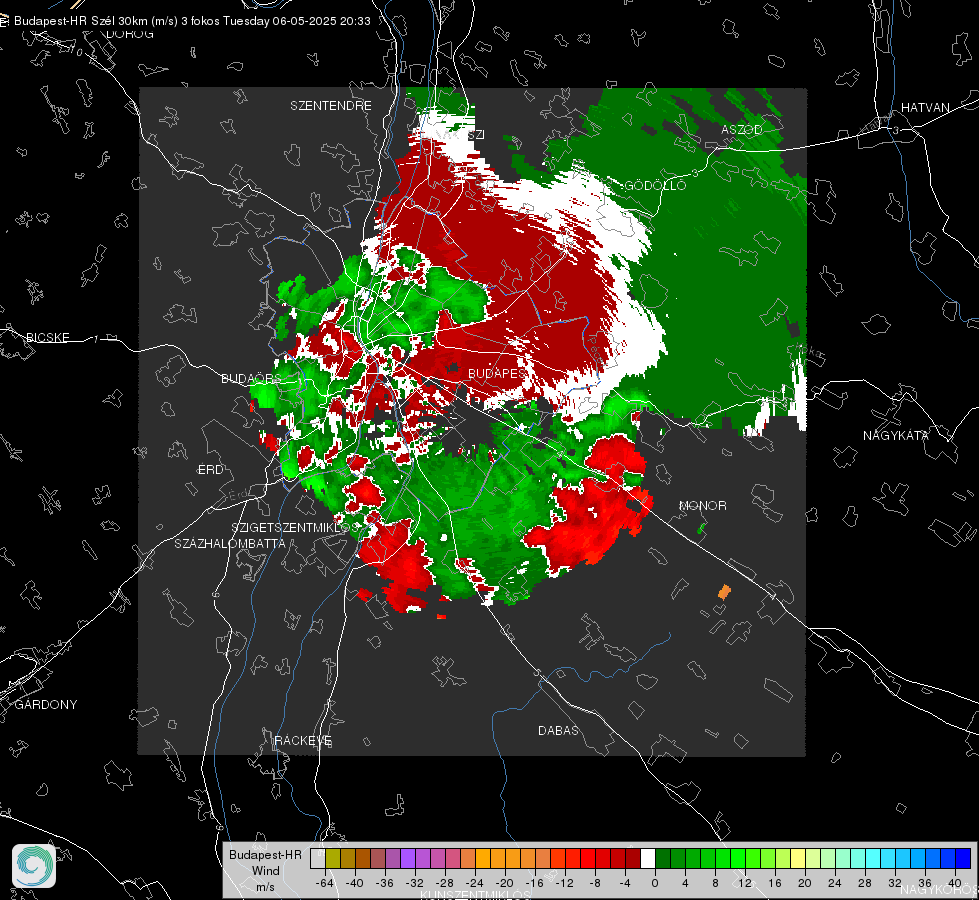The height and width of the screenshot is (900, 979).
Task: Click the -64 legend value
Action: point(325,883)
